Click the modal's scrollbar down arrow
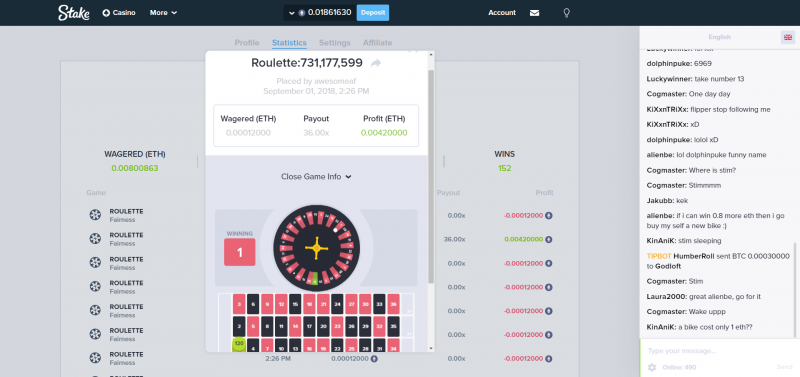This screenshot has width=800, height=377. [432, 348]
